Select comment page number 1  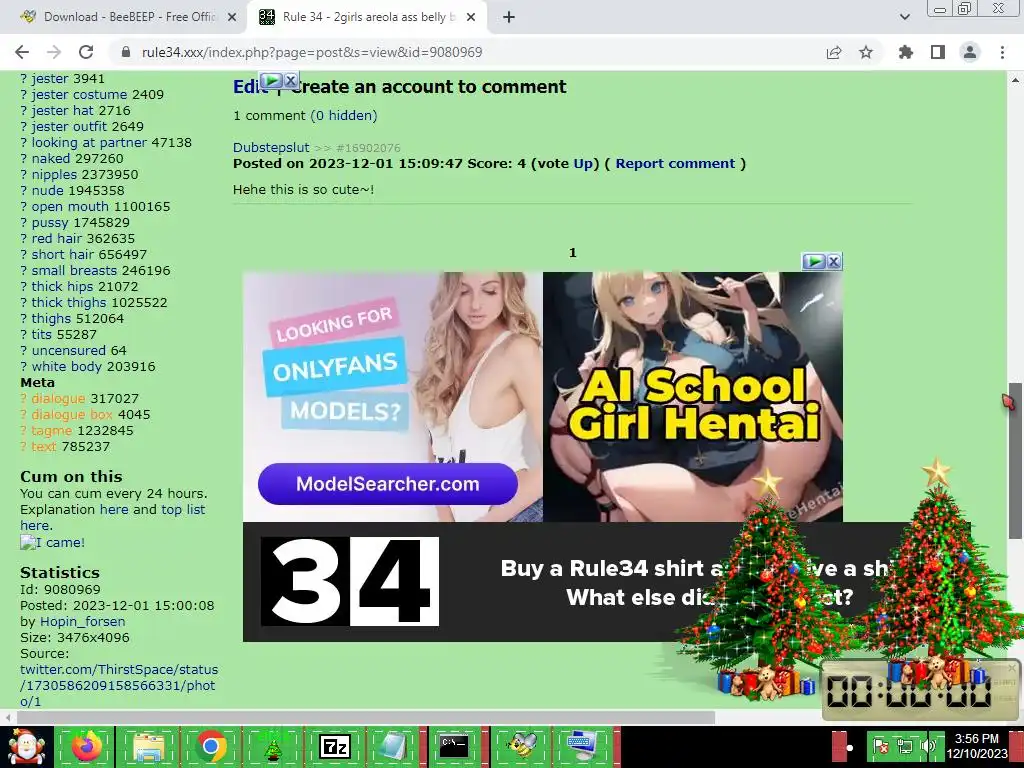point(573,253)
